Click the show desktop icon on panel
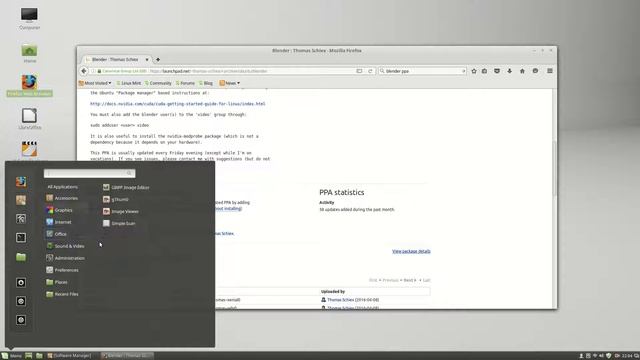 pyautogui.click(x=29, y=356)
